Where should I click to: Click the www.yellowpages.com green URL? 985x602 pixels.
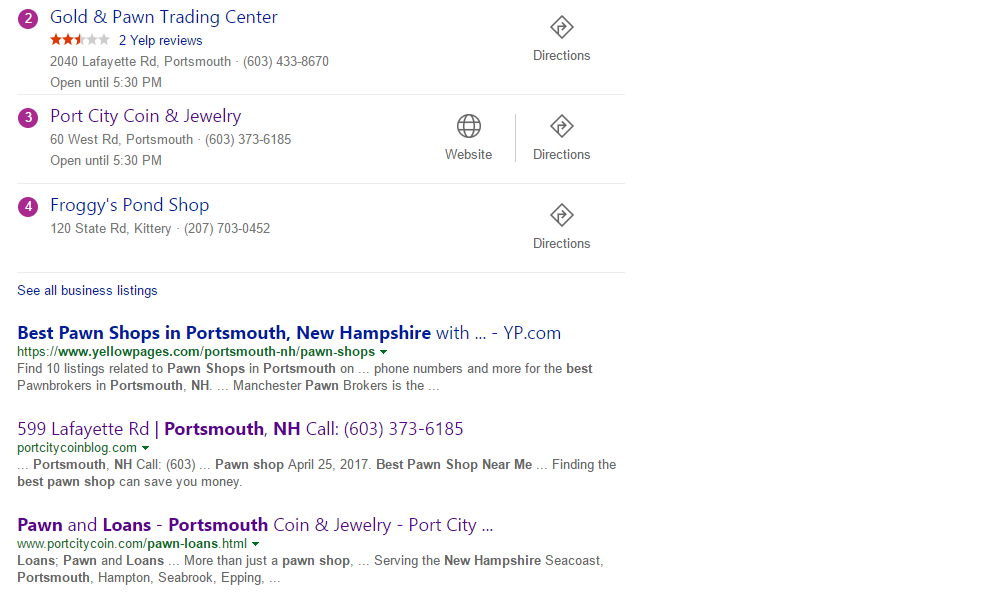click(x=196, y=352)
